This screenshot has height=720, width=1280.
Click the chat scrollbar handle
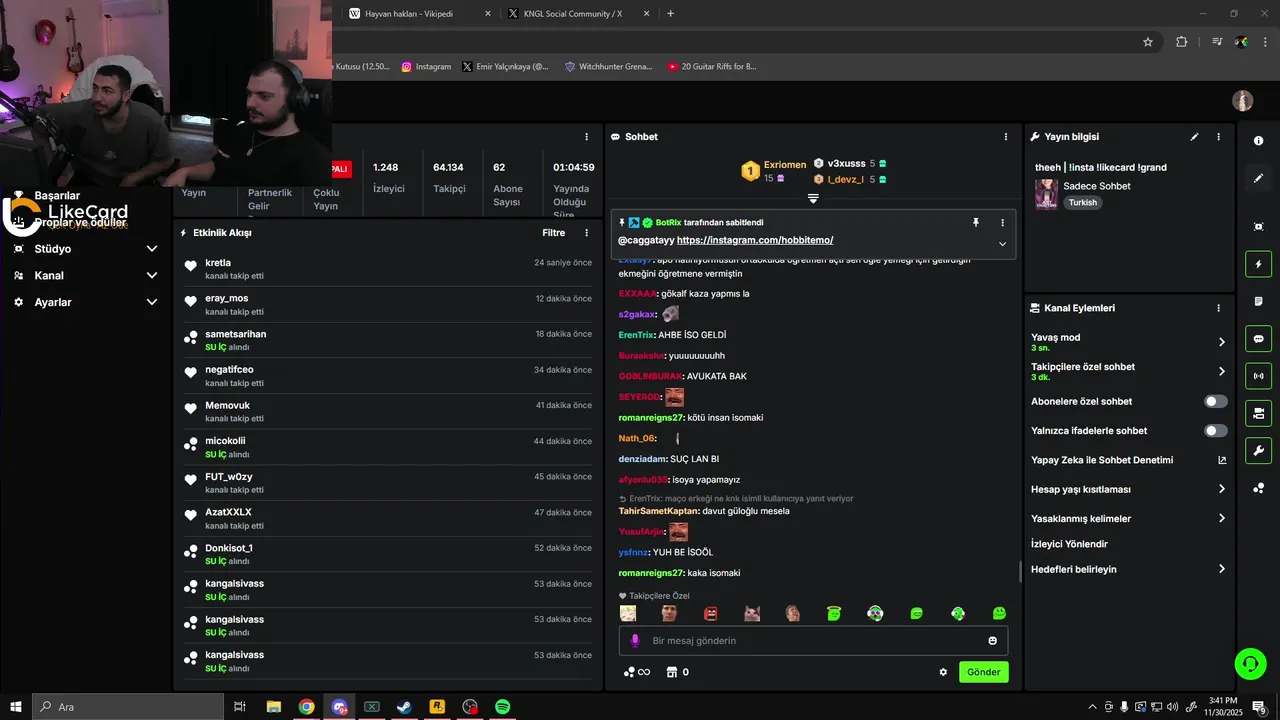click(1020, 572)
